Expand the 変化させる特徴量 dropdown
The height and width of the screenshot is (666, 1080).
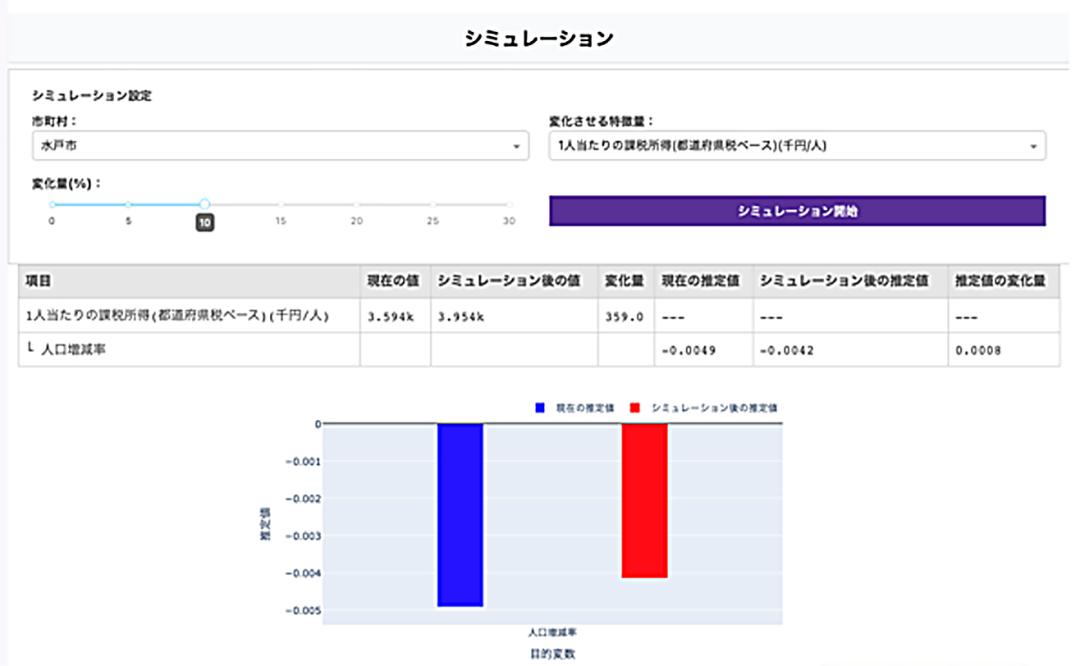click(x=790, y=146)
